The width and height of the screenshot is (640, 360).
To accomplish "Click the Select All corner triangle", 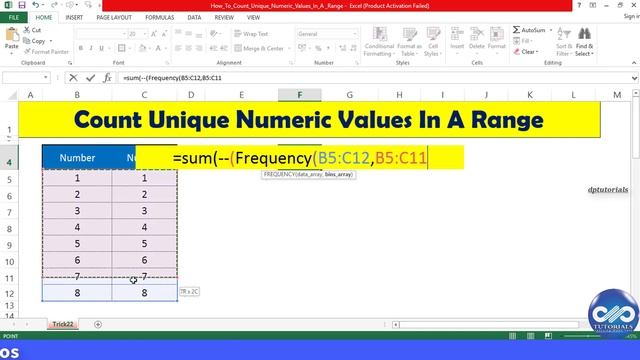I will (12, 96).
